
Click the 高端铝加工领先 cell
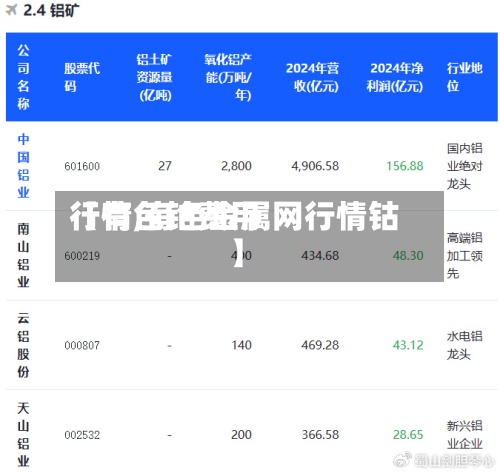click(x=465, y=256)
